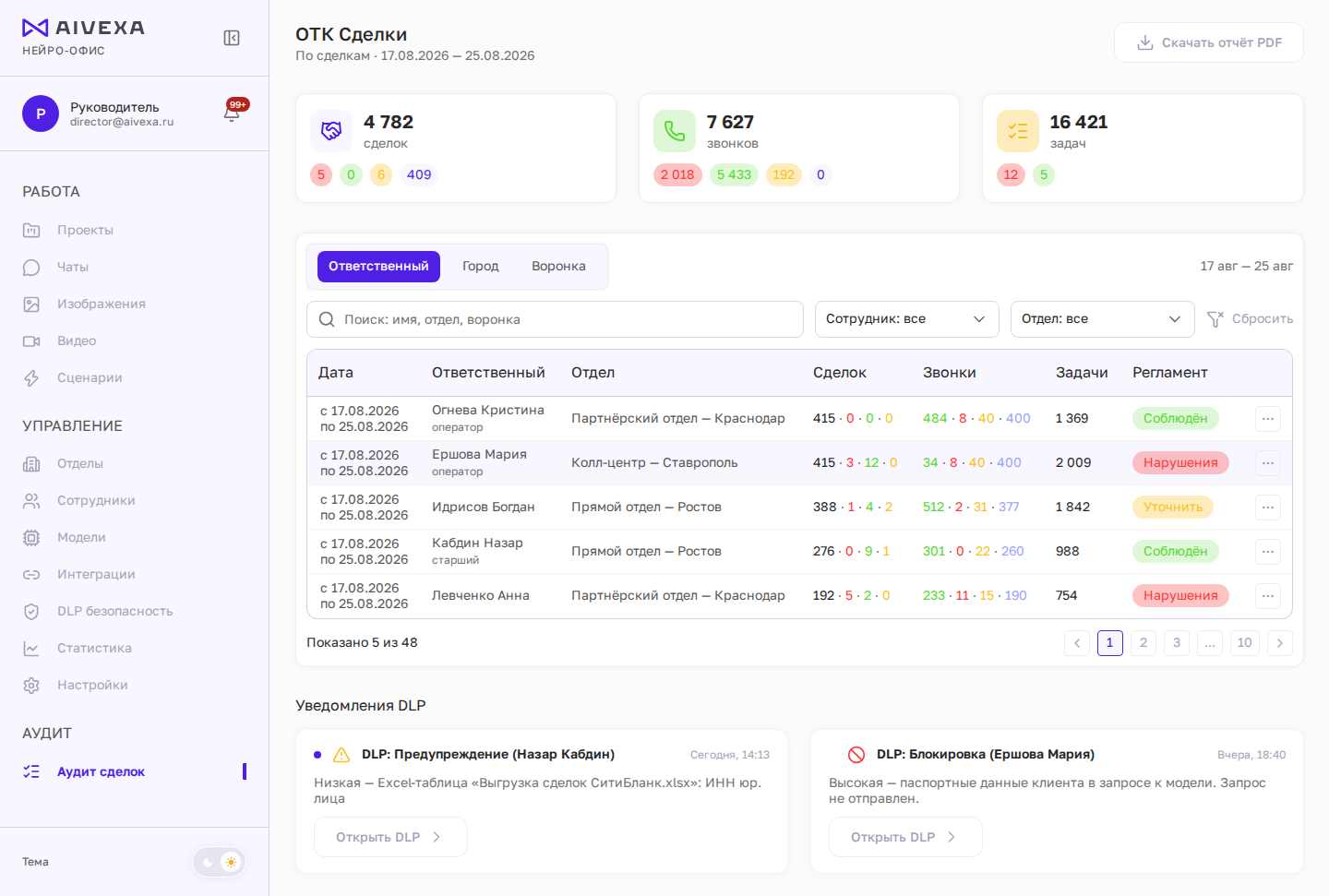This screenshot has height=896, width=1329.
Task: Switch to the Ответственный tab
Action: (x=378, y=267)
